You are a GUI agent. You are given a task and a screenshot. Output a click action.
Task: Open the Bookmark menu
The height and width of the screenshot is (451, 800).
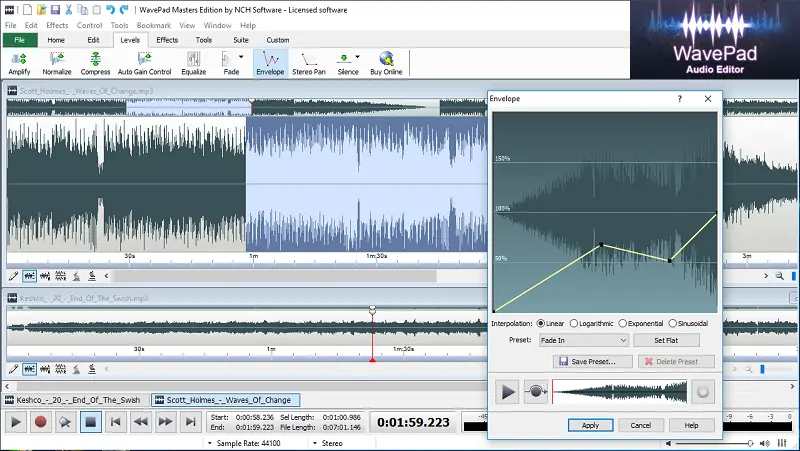tap(152, 24)
